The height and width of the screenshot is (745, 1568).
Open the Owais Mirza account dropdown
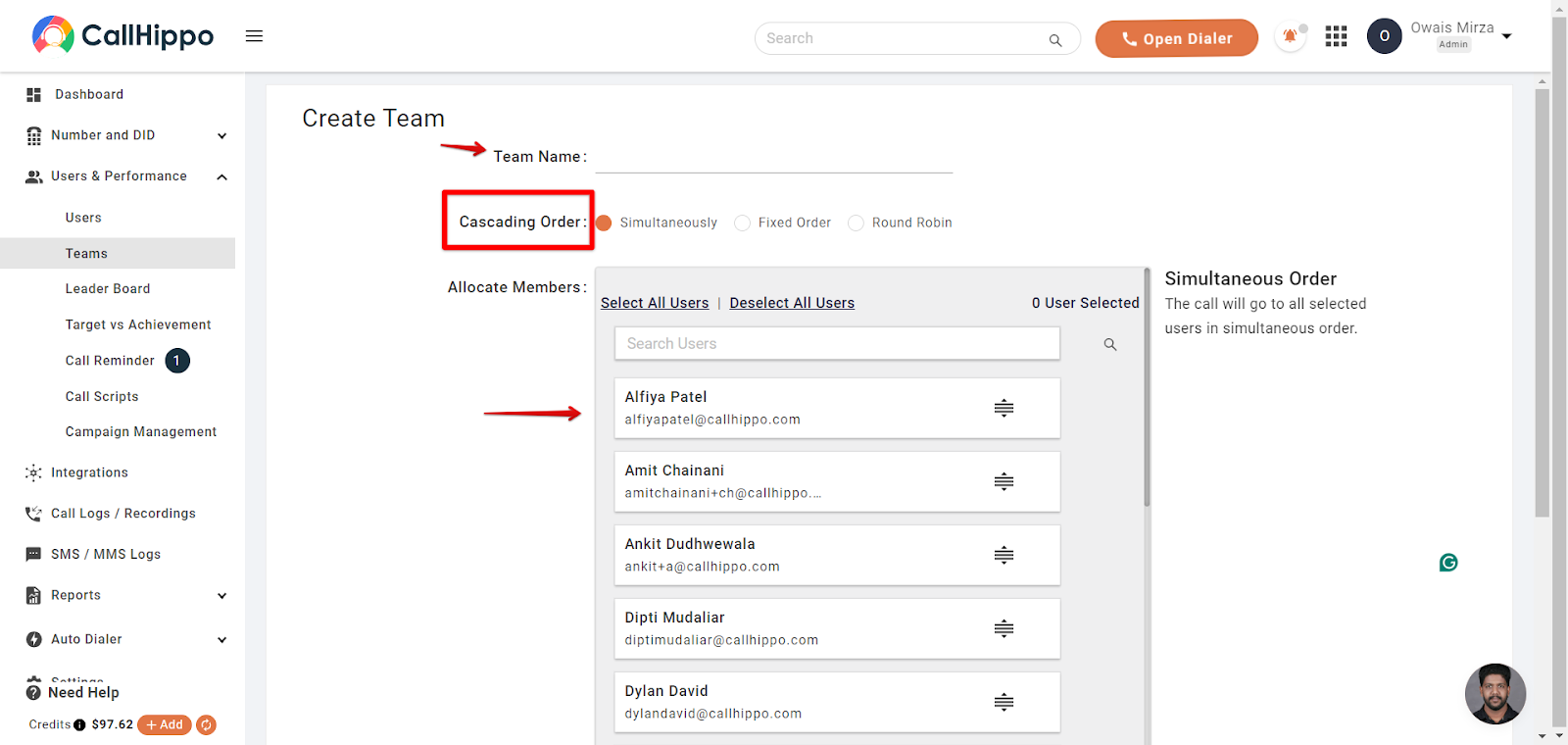(x=1507, y=36)
